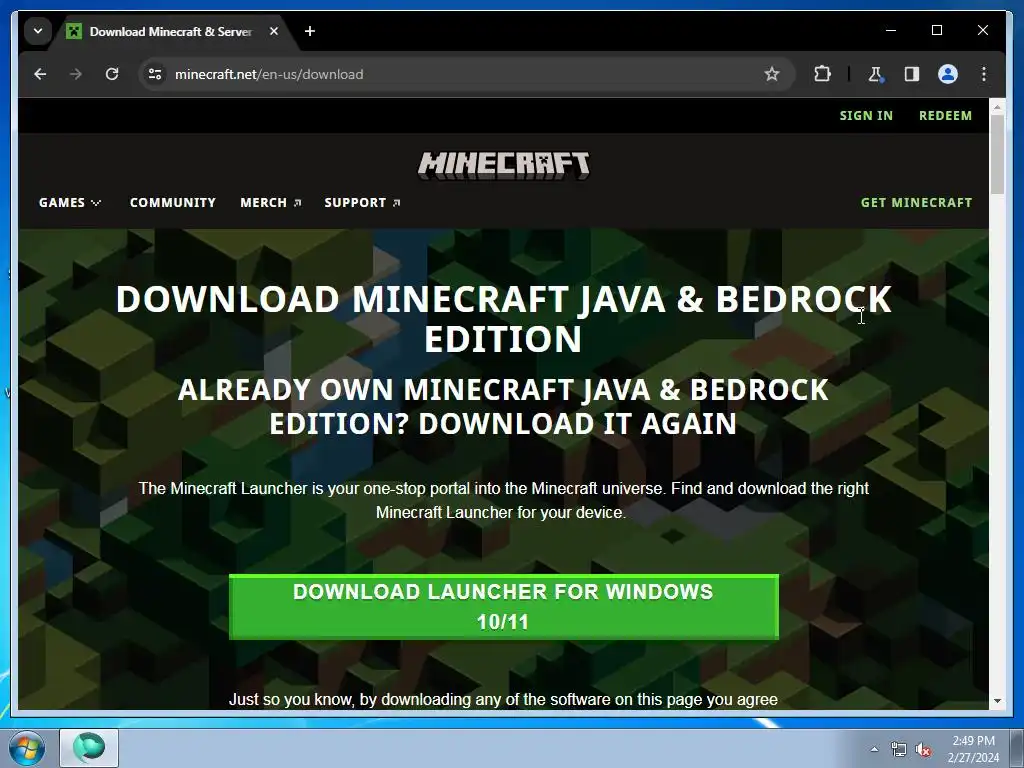Open the taskbar clock showing 2:49 PM
Viewport: 1024px width, 768px height.
973,749
